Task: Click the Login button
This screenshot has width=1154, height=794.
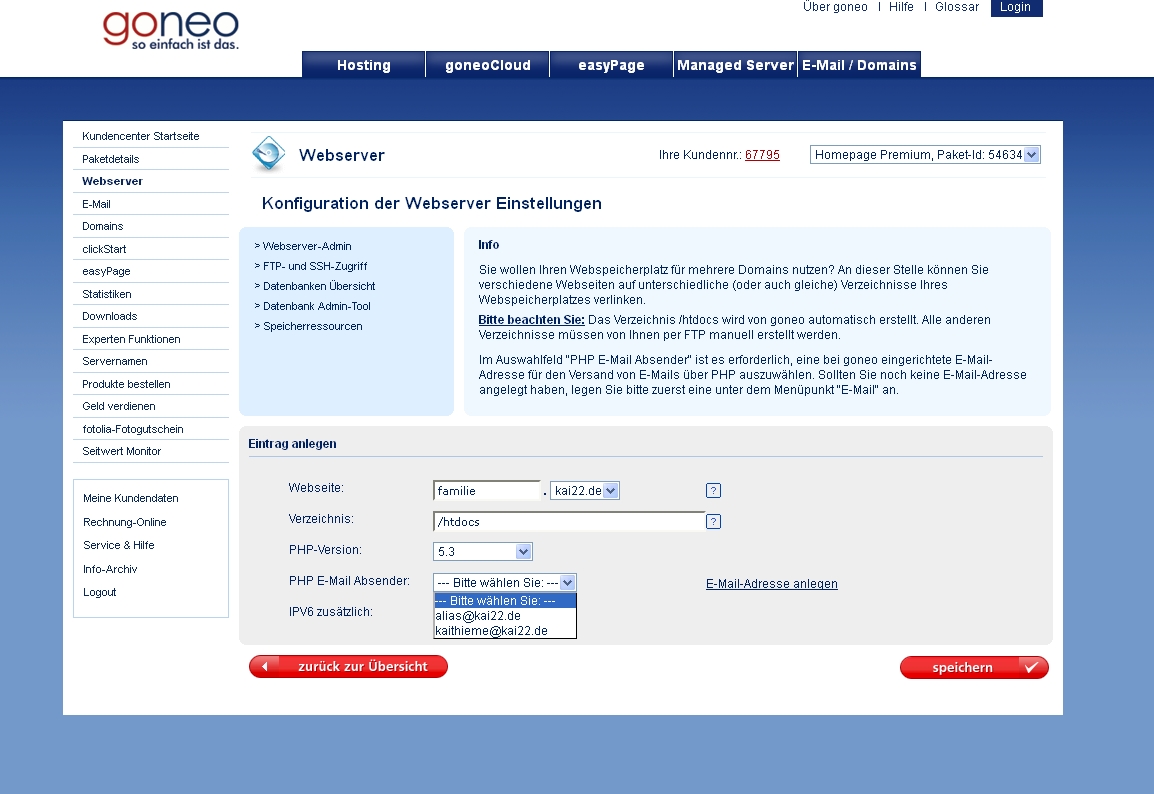Action: click(x=1016, y=7)
